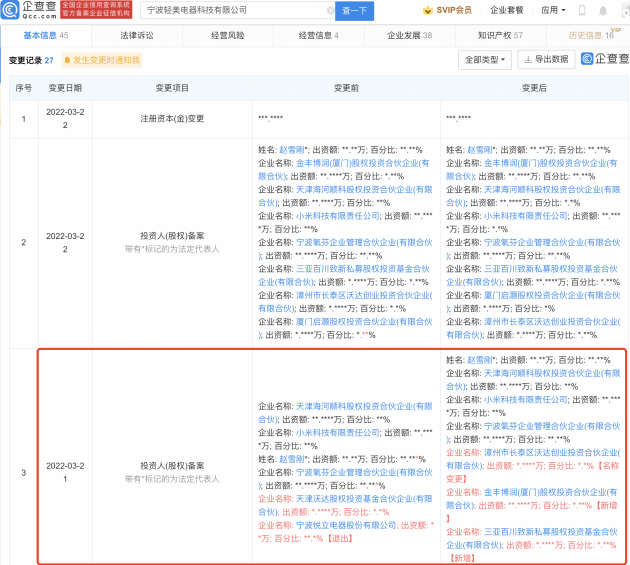This screenshot has width=630, height=565.
Task: Click the SVIP crown icon
Action: coord(428,10)
